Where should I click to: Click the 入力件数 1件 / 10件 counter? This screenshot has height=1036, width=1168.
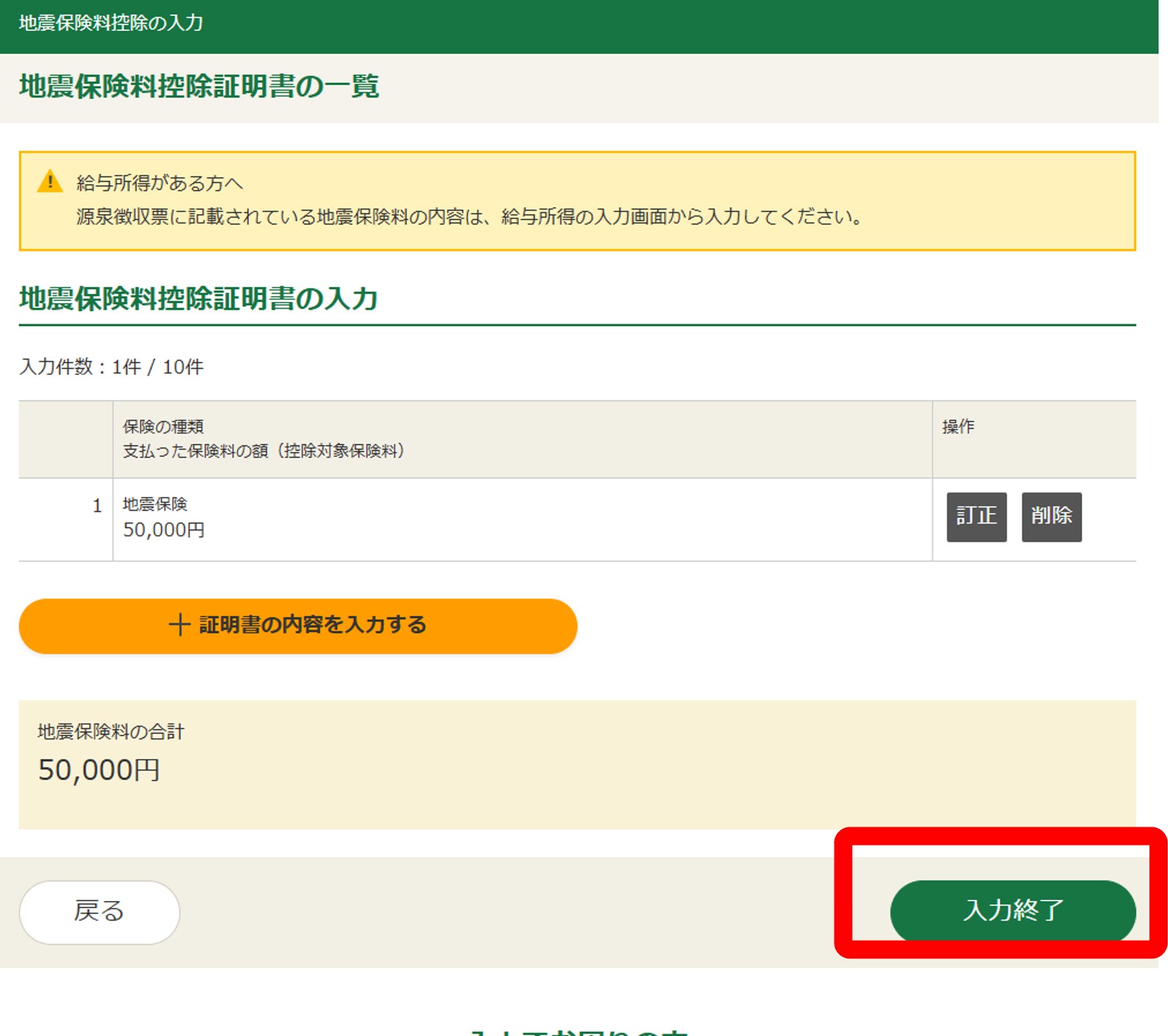[x=111, y=367]
